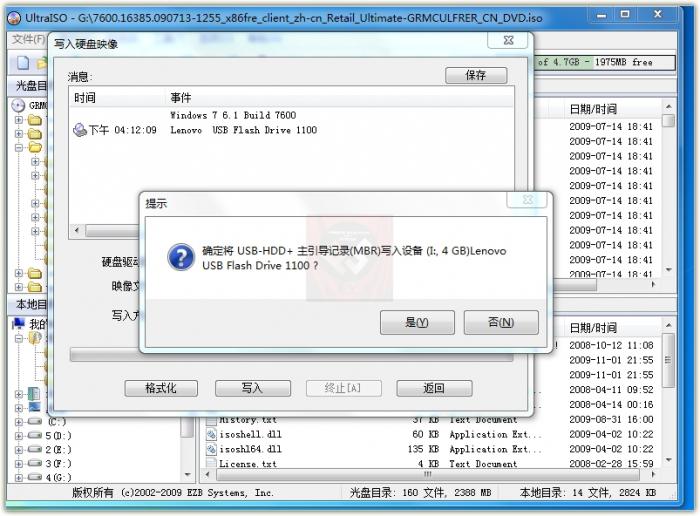The width and height of the screenshot is (700, 516).
Task: Expand the 3(F:) drive node
Action: click(19, 463)
